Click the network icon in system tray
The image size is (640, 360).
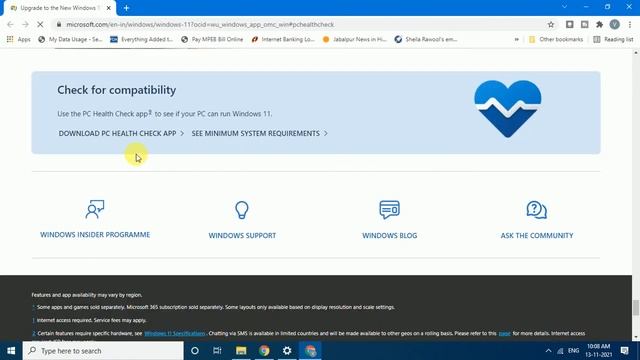coord(560,351)
